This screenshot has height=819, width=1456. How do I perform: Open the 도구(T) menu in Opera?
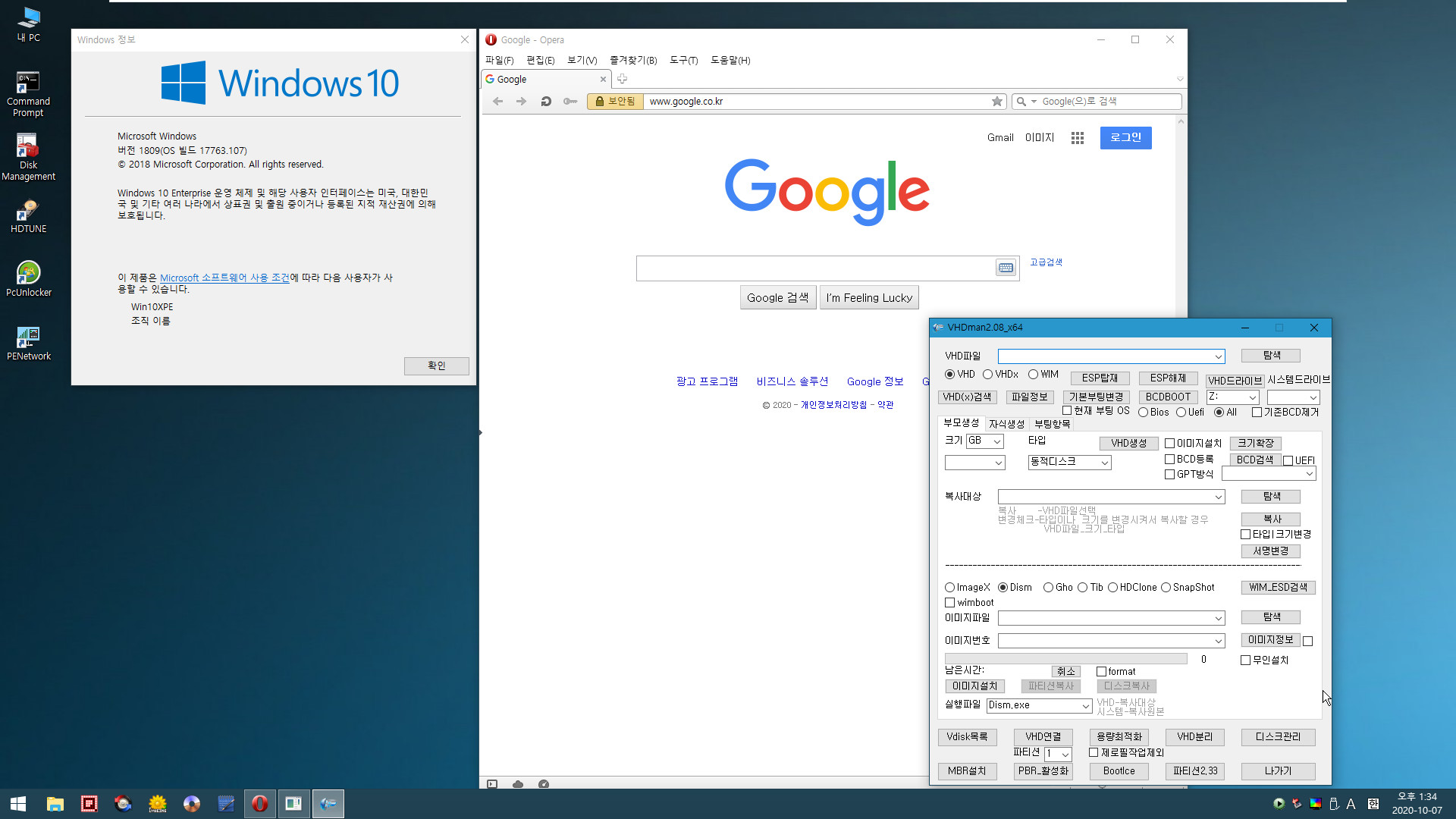(684, 61)
